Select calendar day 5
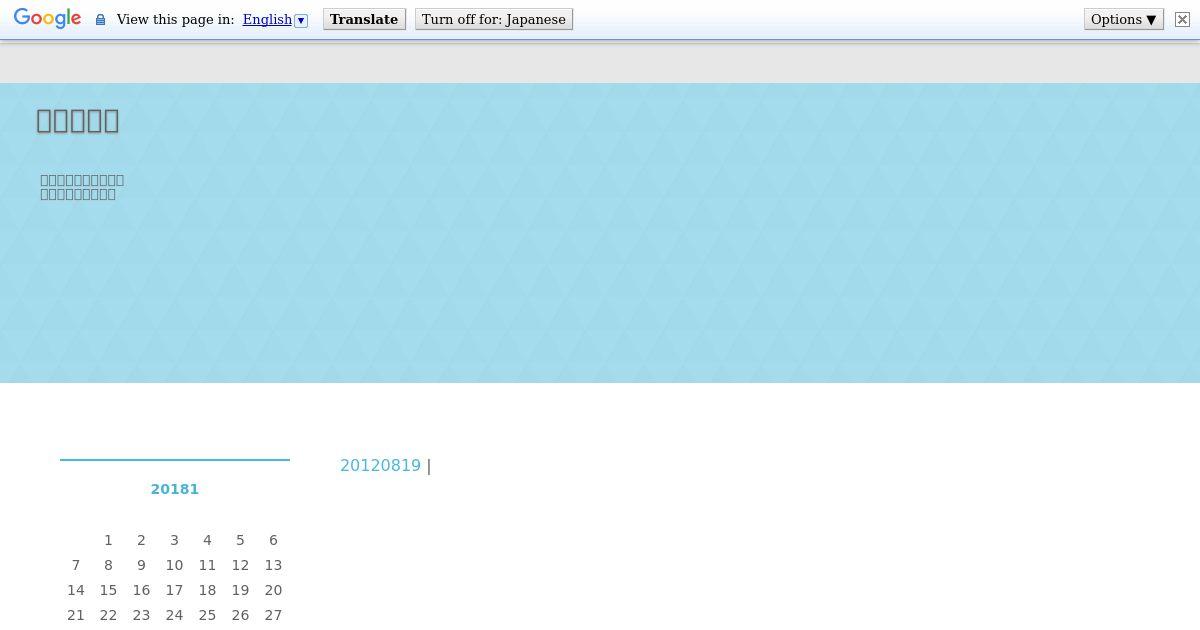The image size is (1200, 630). coord(240,540)
